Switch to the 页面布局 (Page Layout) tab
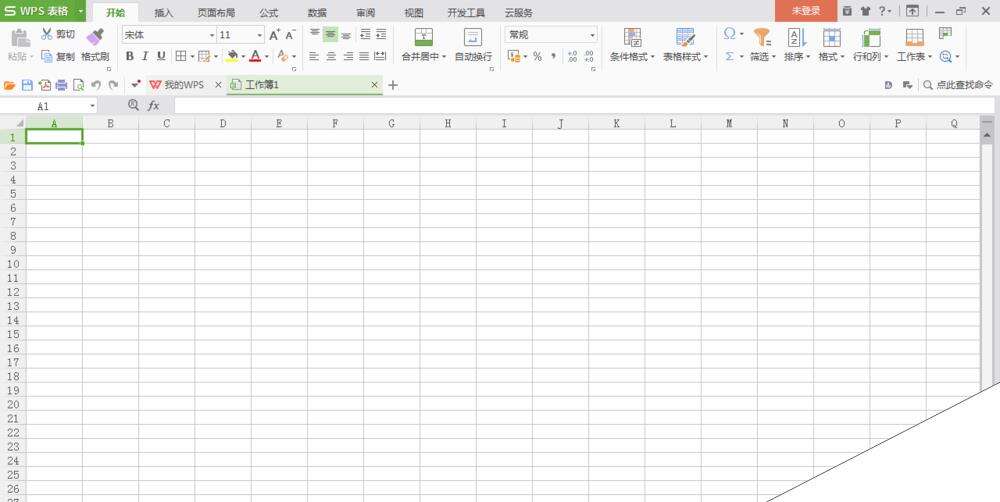The width and height of the screenshot is (1000, 502). [216, 13]
